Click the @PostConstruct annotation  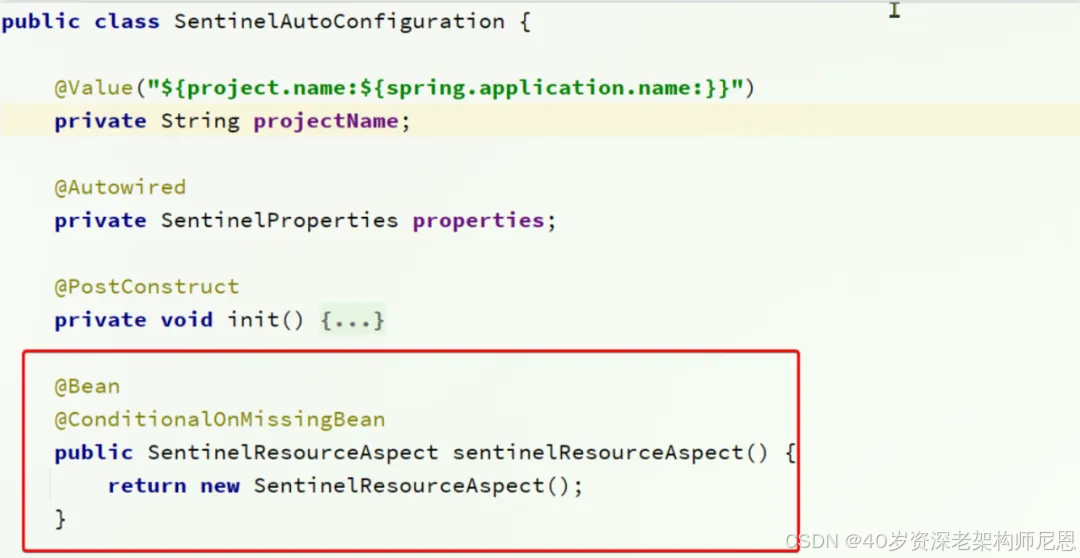(147, 287)
